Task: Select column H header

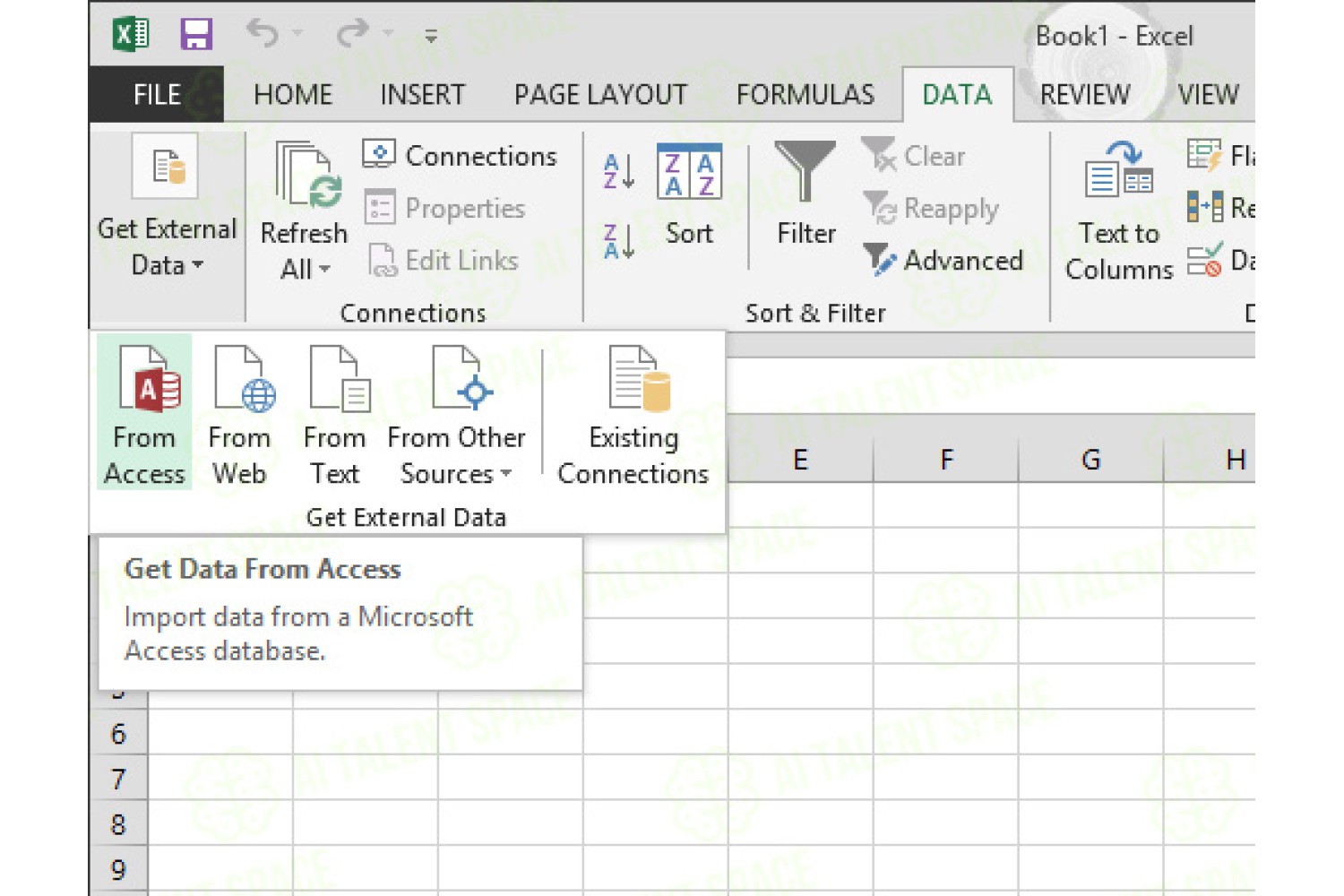Action: [1210, 460]
